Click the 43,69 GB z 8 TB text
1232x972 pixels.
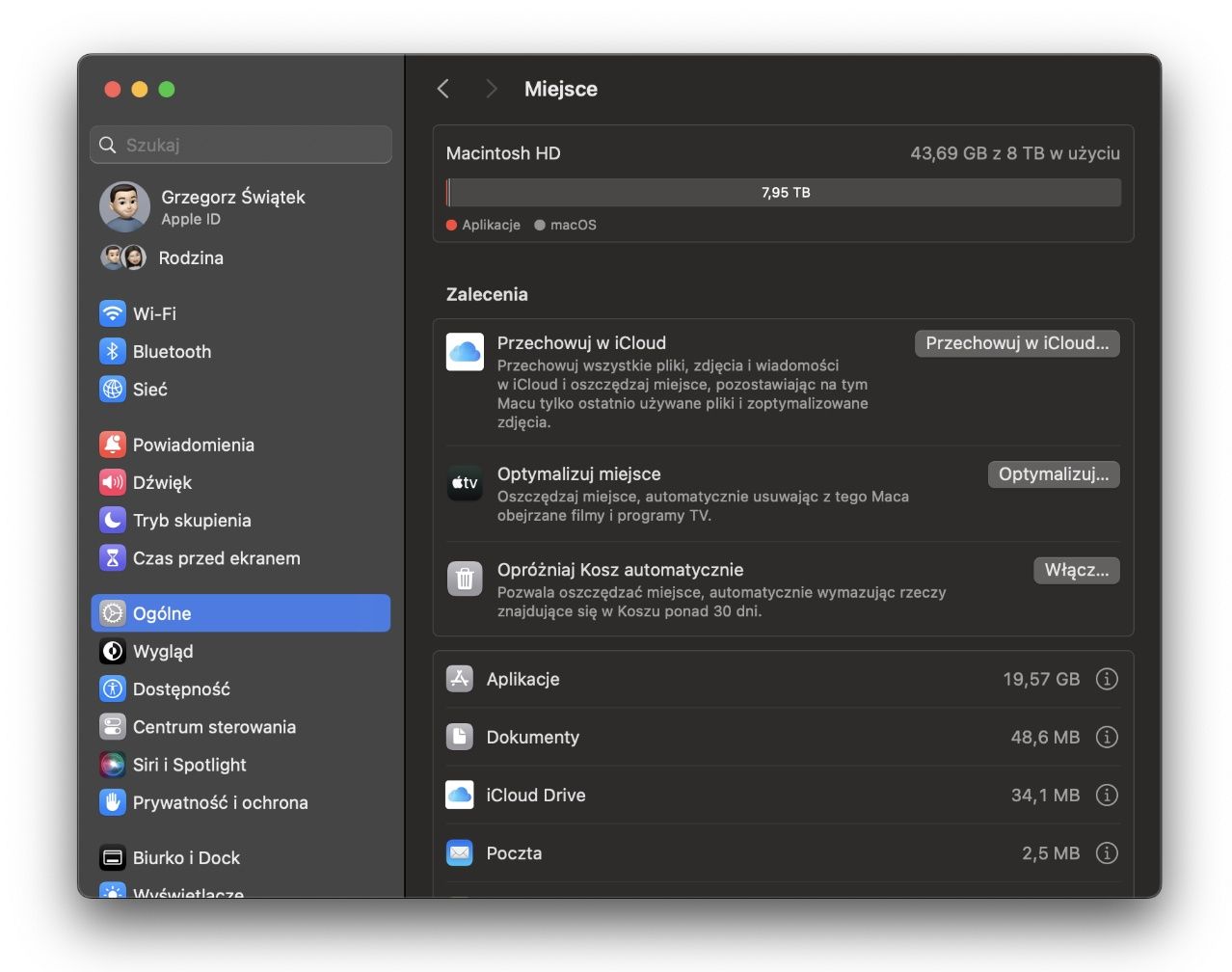(1015, 153)
